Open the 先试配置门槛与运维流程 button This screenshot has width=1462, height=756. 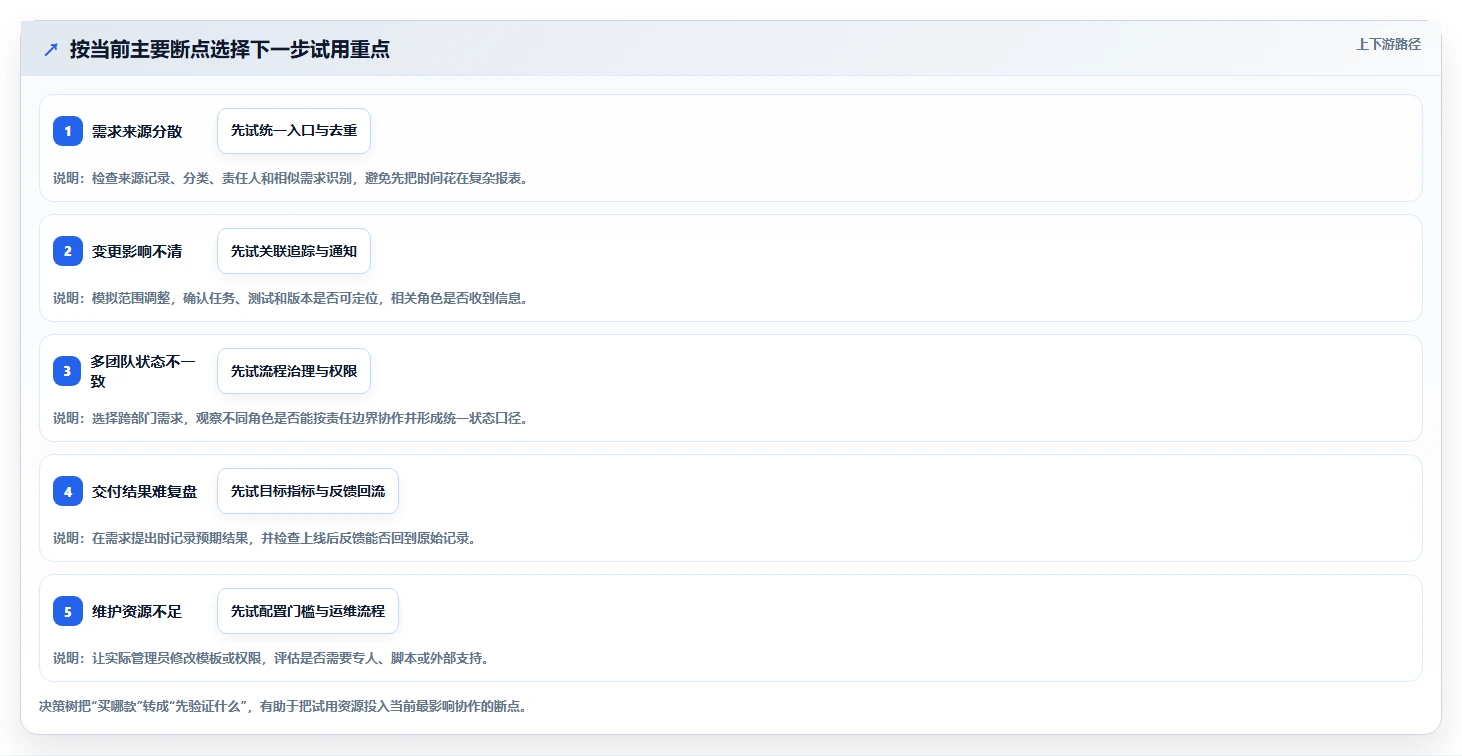click(308, 611)
